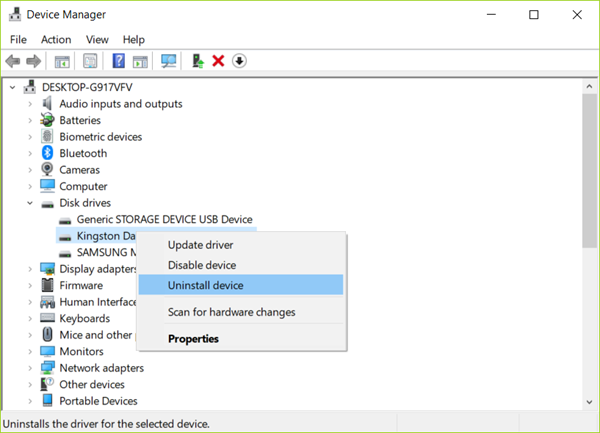Click the Bluetooth category icon
Screen dimensions: 600x433
coord(47,153)
